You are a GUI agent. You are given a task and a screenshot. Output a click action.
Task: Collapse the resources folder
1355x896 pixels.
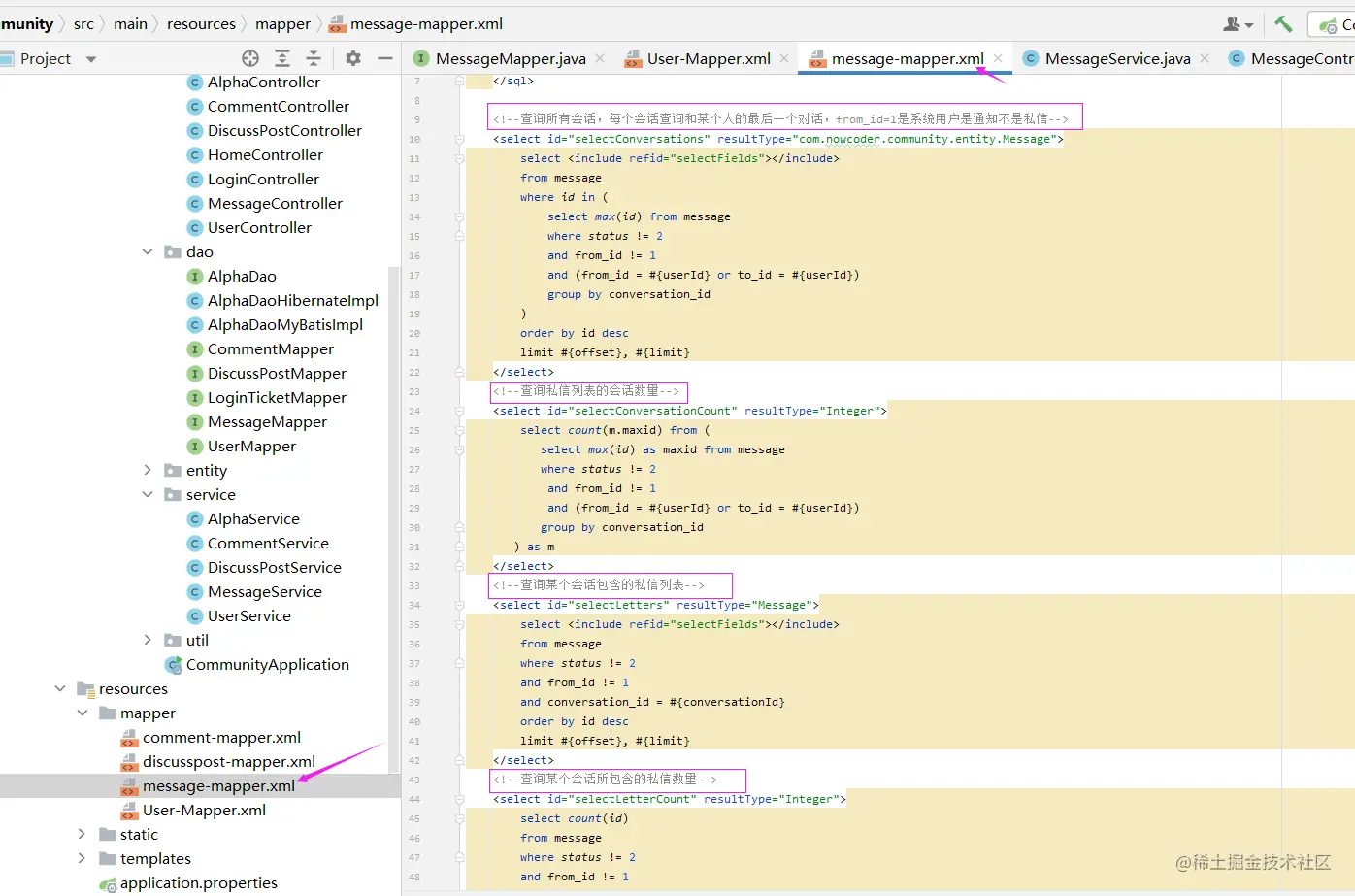tap(60, 689)
